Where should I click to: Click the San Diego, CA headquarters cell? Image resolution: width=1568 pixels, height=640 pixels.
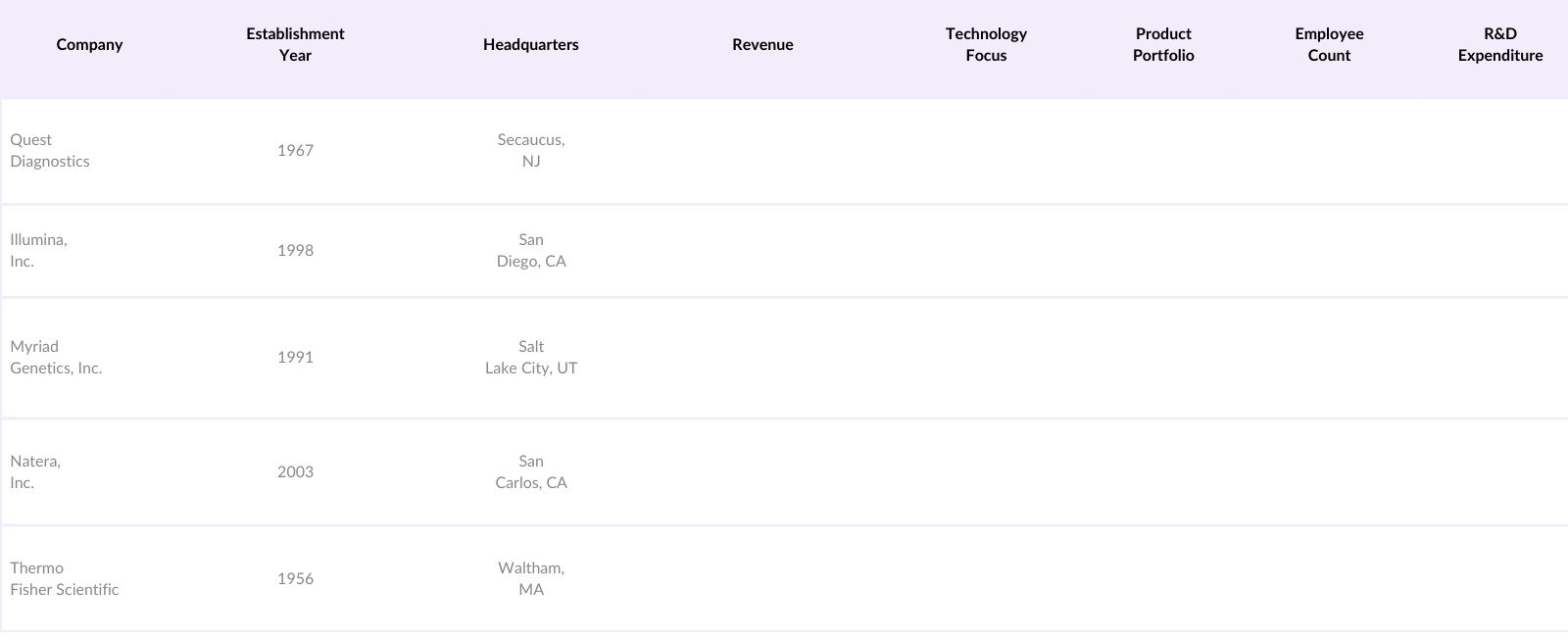[531, 251]
